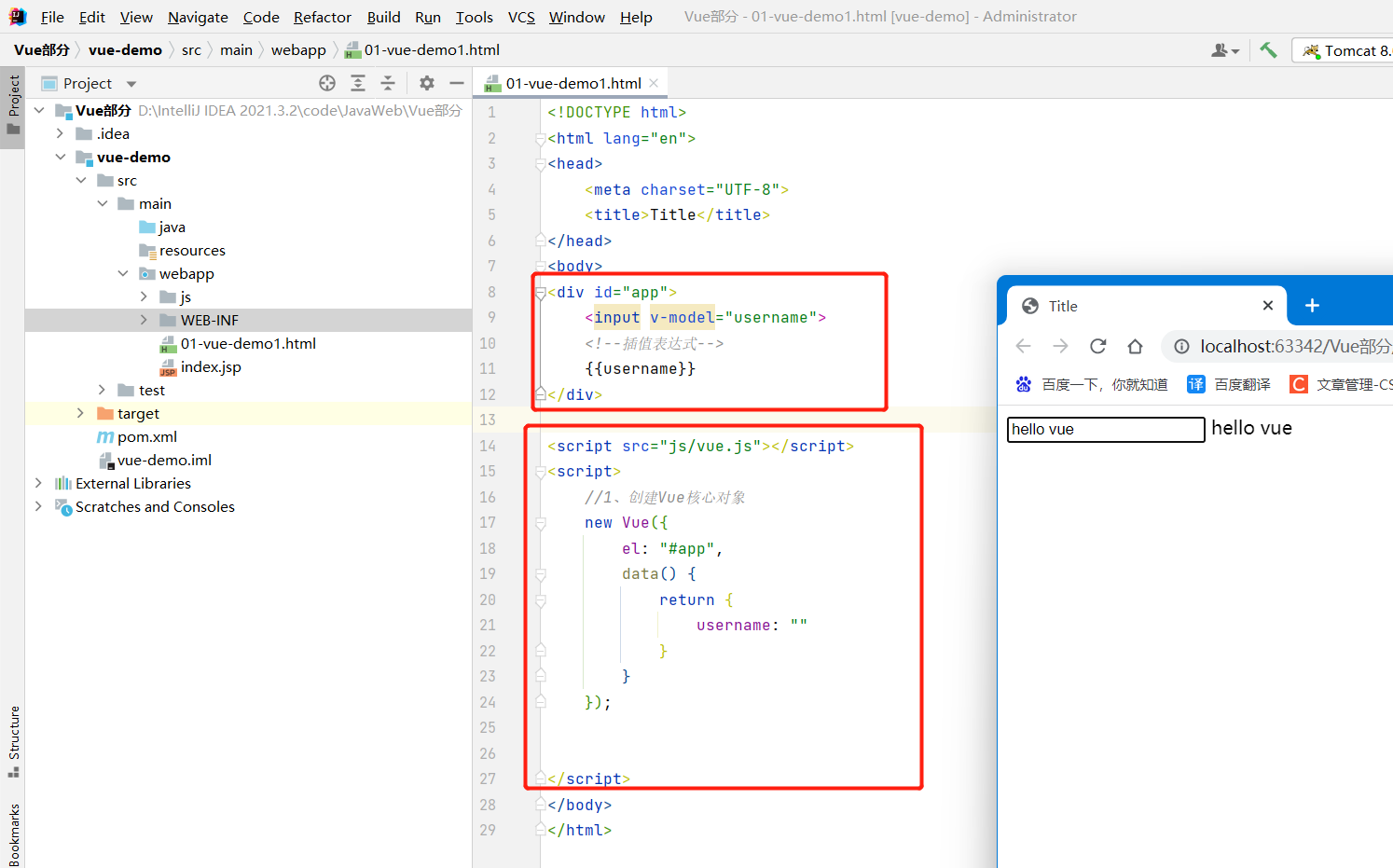Reload the browser page

(x=1098, y=346)
